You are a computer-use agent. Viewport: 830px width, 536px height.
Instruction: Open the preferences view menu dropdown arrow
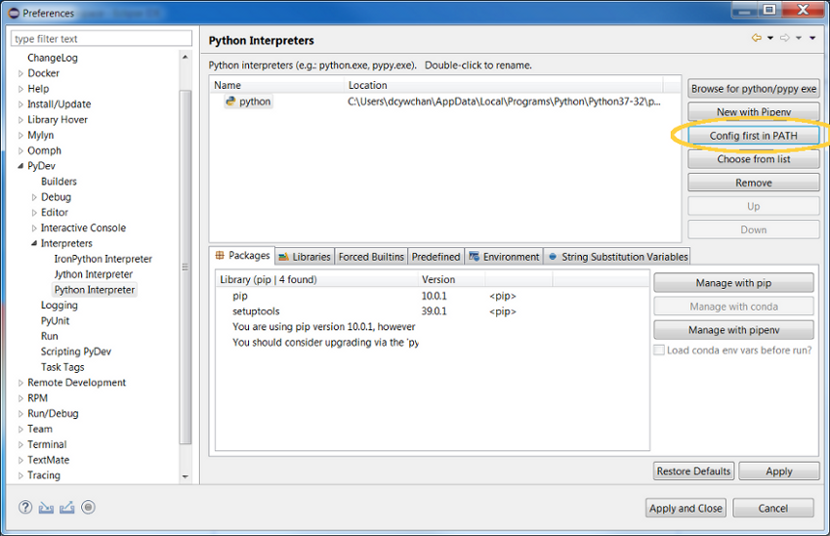[x=813, y=39]
